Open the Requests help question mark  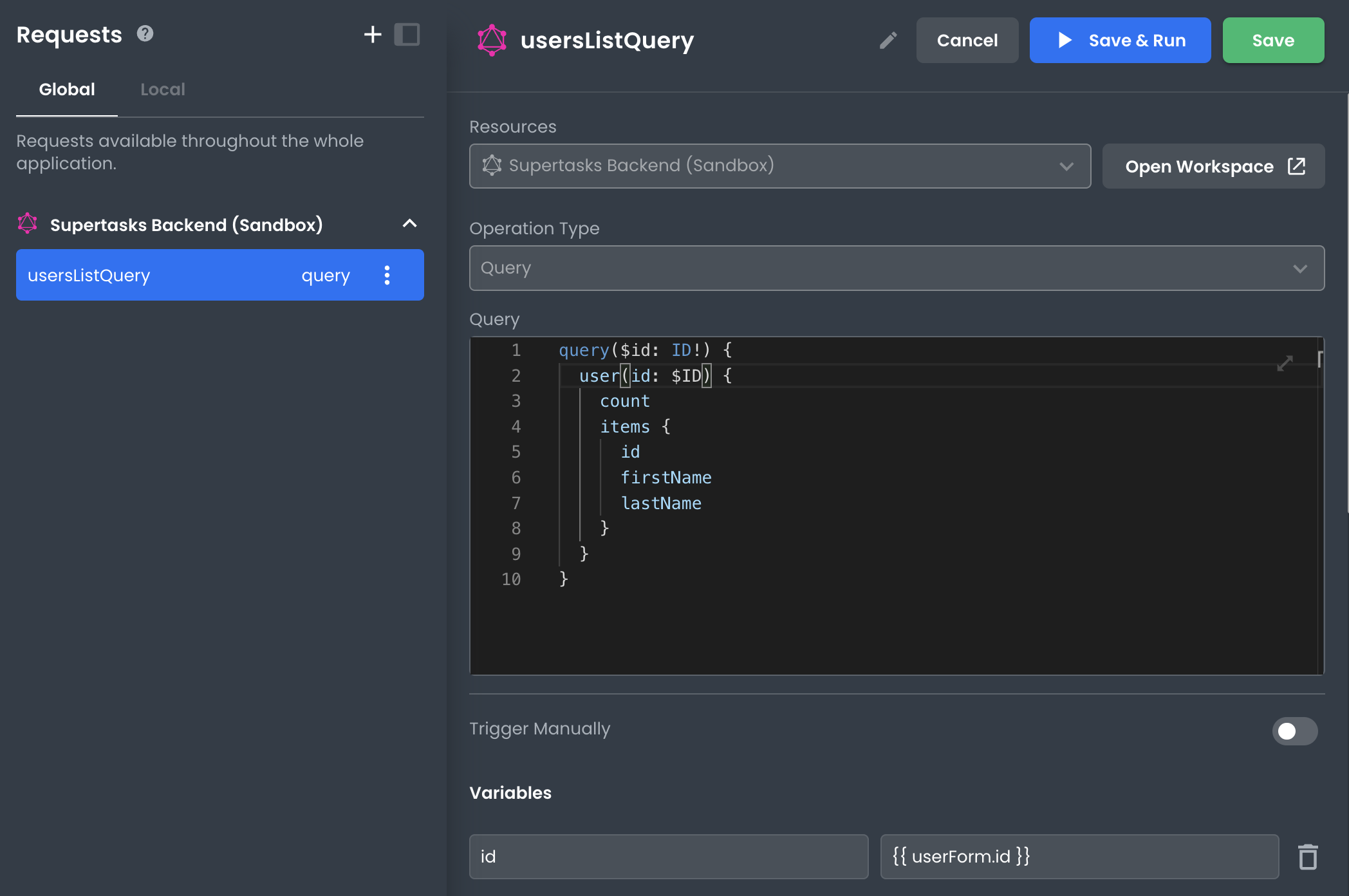[x=145, y=33]
